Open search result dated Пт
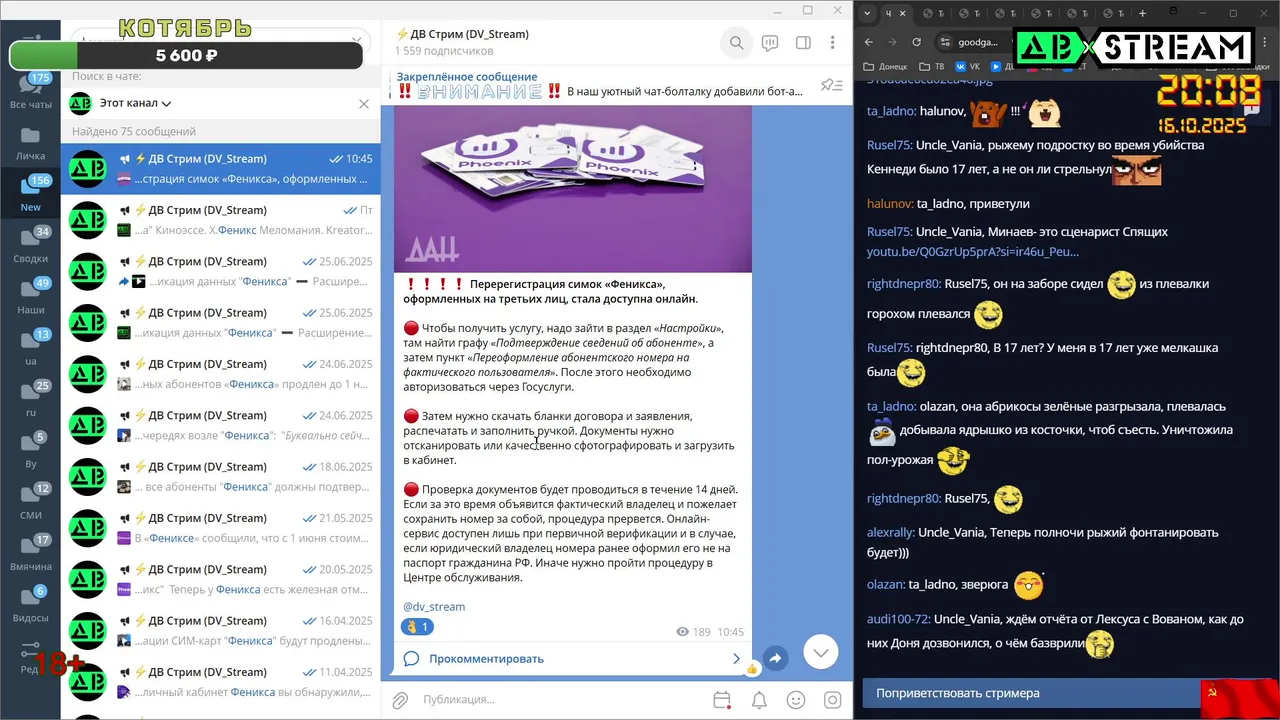The image size is (1280, 720). coord(221,220)
